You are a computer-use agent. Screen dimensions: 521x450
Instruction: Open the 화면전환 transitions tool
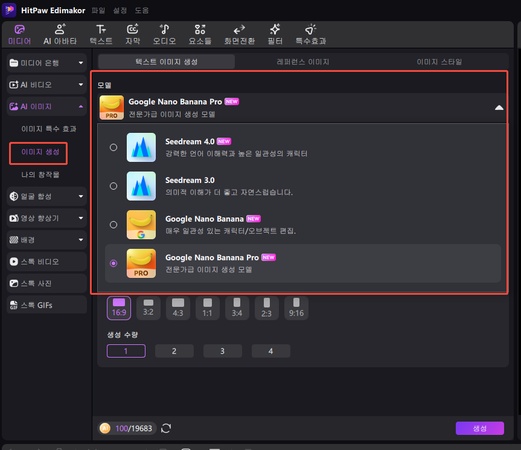pyautogui.click(x=239, y=34)
